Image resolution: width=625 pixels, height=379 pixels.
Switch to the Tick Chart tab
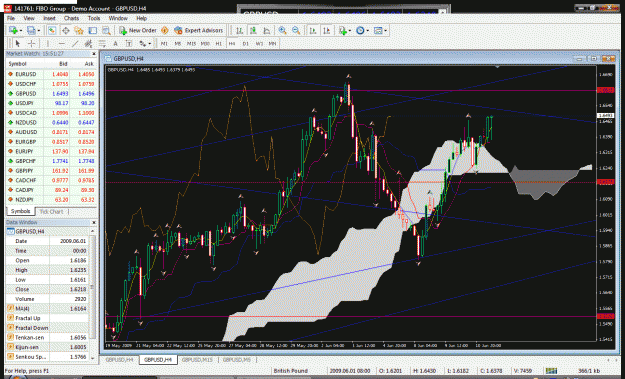51,212
